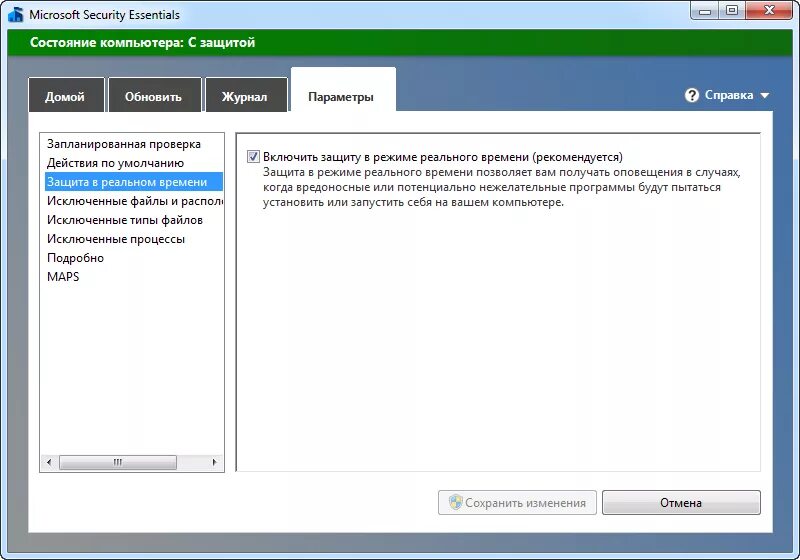Viewport: 800px width, 560px height.
Task: Switch to the Домой tab
Action: pos(66,95)
